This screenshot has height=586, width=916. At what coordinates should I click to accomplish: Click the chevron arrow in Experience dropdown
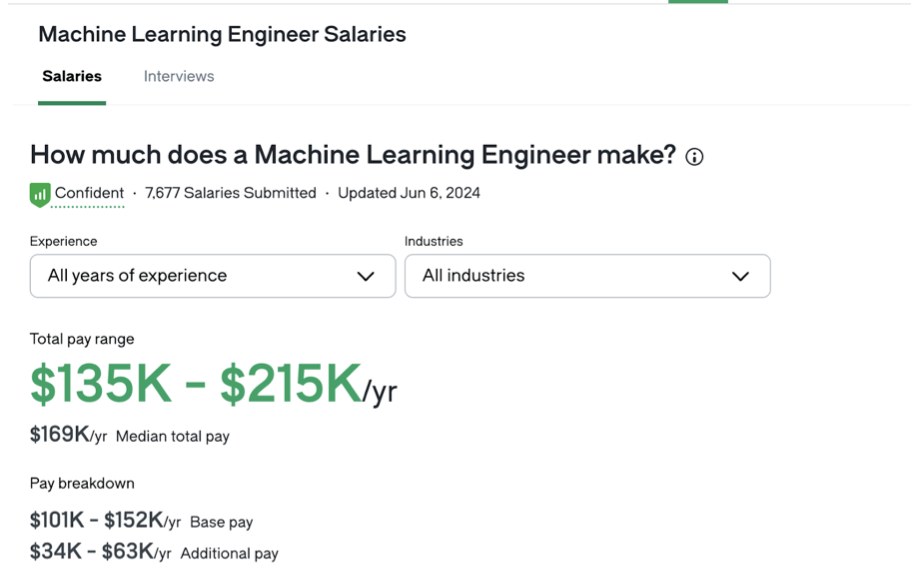366,276
